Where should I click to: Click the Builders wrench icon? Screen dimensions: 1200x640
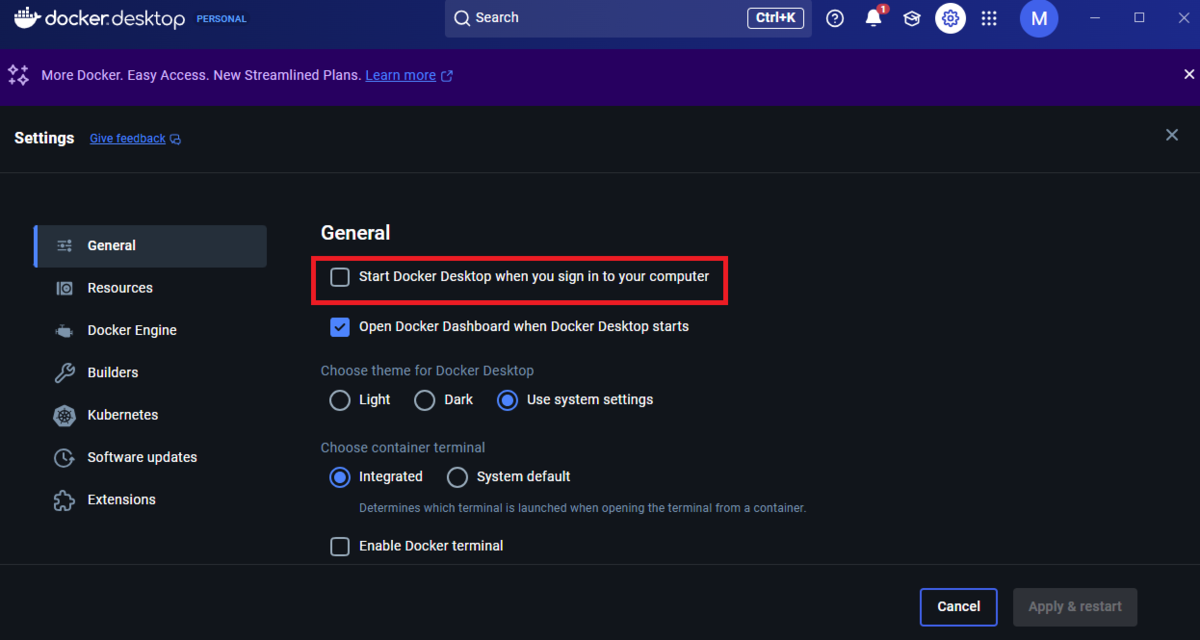[x=64, y=372]
